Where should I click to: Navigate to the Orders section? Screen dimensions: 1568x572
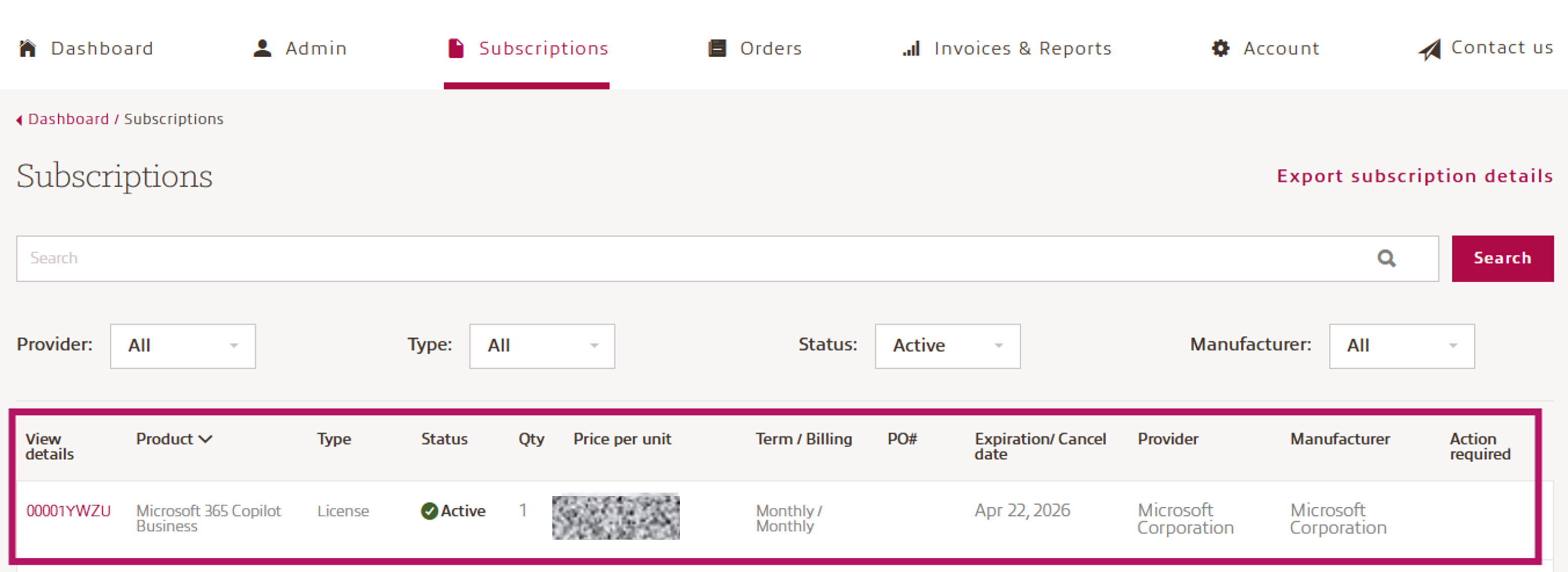point(771,48)
